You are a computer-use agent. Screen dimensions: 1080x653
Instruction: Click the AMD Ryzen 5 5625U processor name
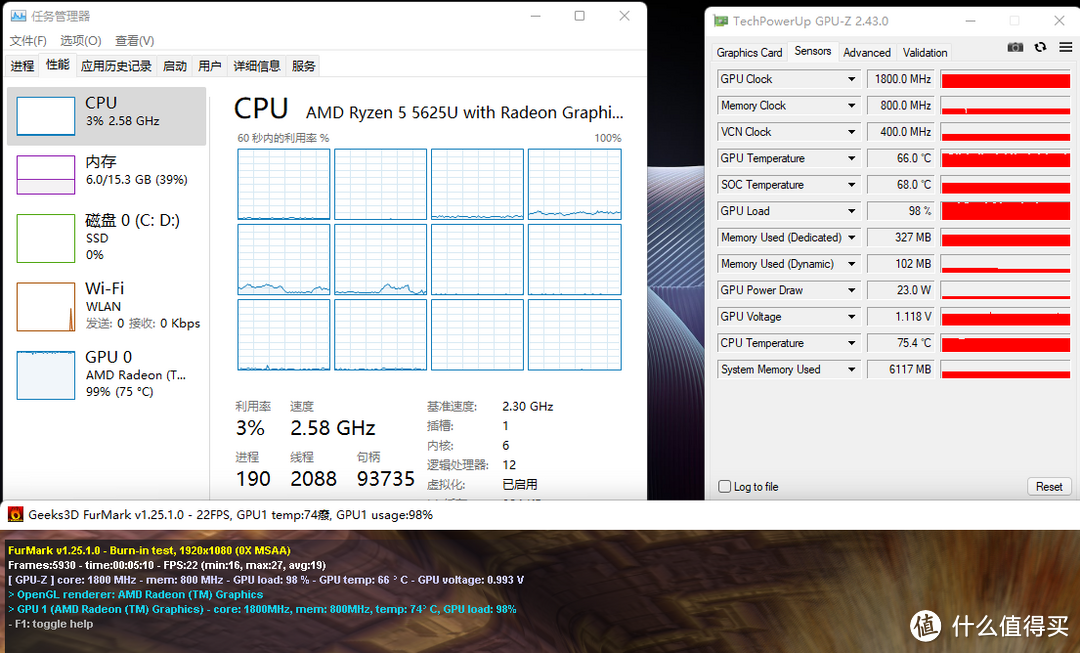(x=464, y=112)
